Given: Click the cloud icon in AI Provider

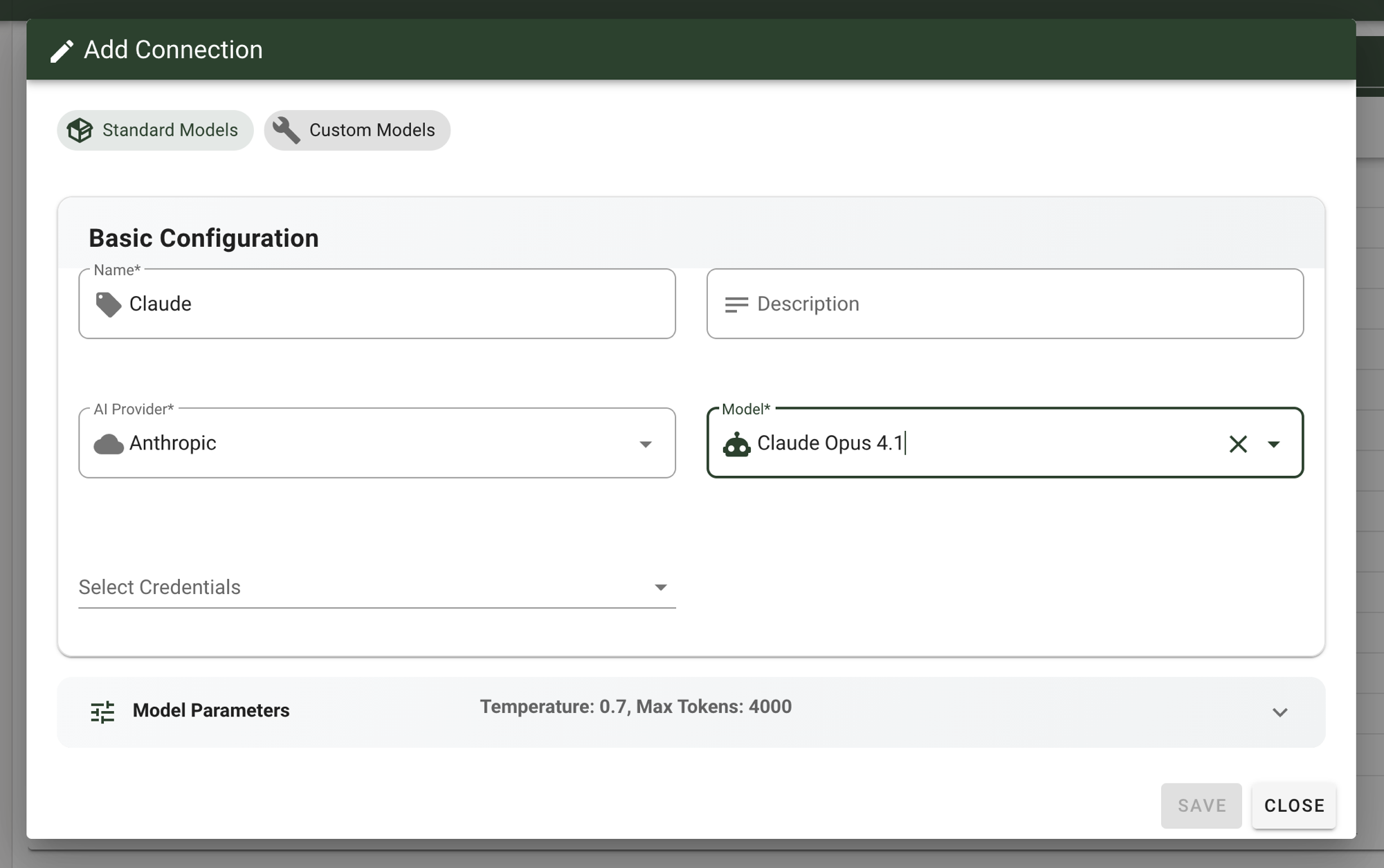Looking at the screenshot, I should (109, 444).
